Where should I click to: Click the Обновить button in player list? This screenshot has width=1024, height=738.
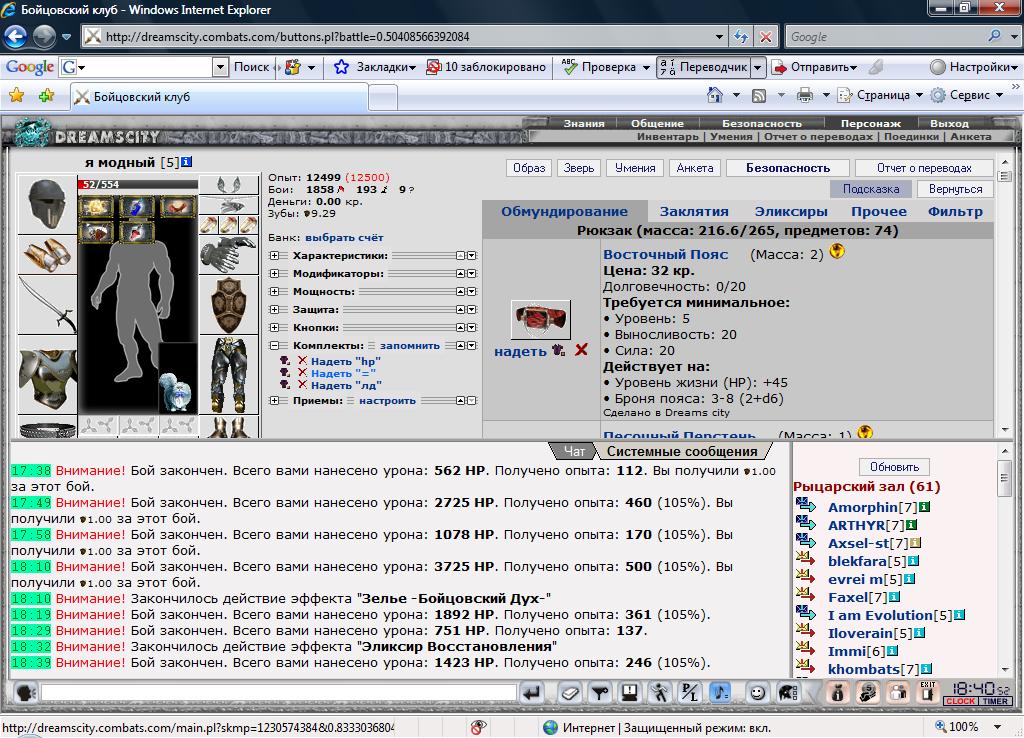[x=894, y=467]
